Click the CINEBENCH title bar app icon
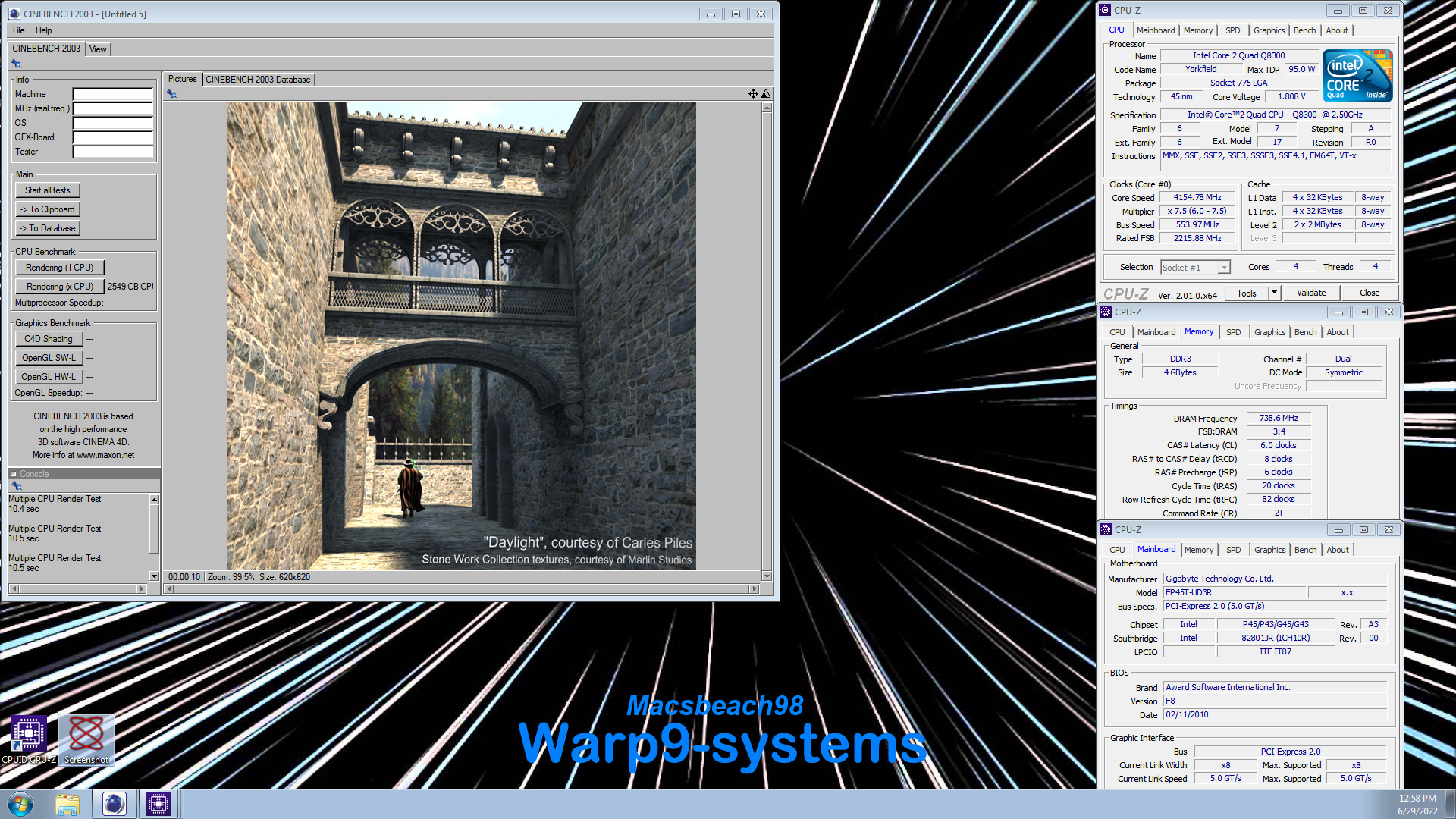The image size is (1456, 819). pos(14,14)
